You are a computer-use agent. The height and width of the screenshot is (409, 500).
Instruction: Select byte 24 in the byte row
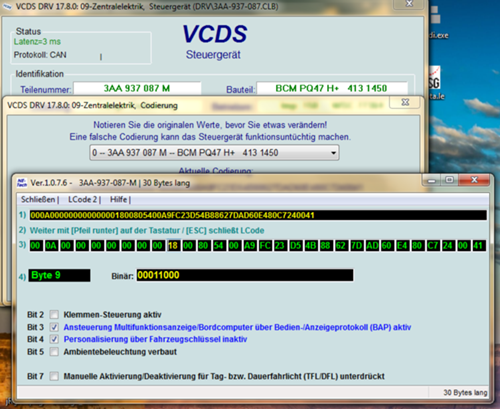click(x=448, y=246)
